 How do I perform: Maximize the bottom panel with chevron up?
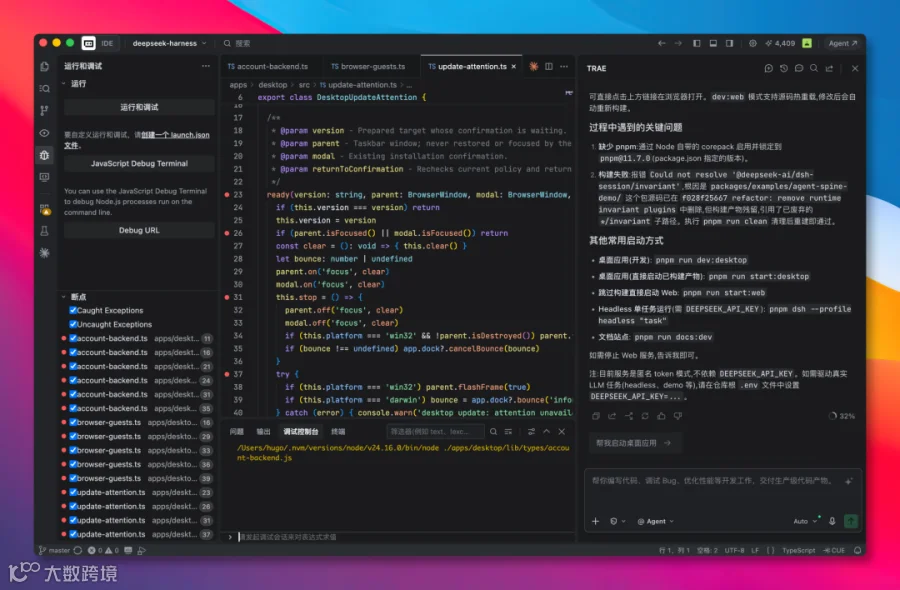[546, 432]
